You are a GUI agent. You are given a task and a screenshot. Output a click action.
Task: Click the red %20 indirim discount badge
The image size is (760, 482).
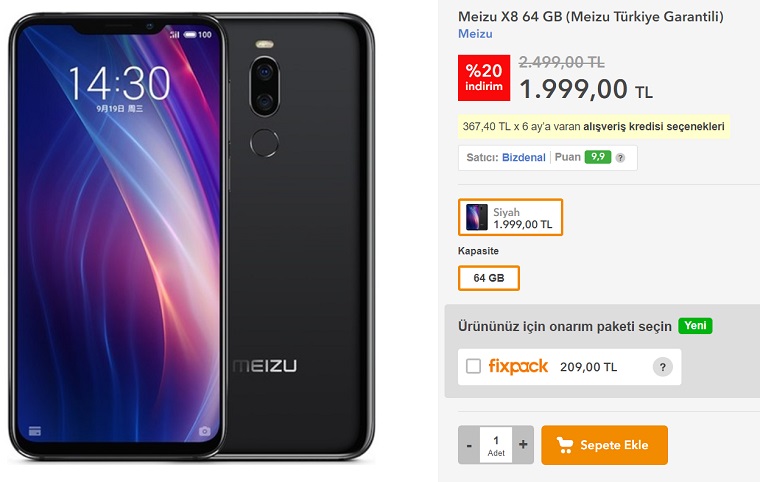(x=484, y=78)
